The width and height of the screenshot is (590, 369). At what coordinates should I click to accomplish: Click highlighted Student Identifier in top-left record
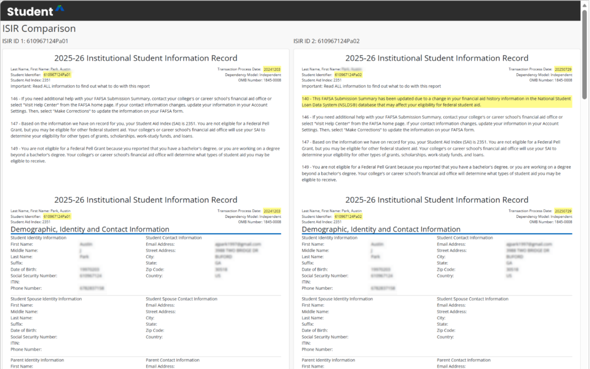(57, 75)
